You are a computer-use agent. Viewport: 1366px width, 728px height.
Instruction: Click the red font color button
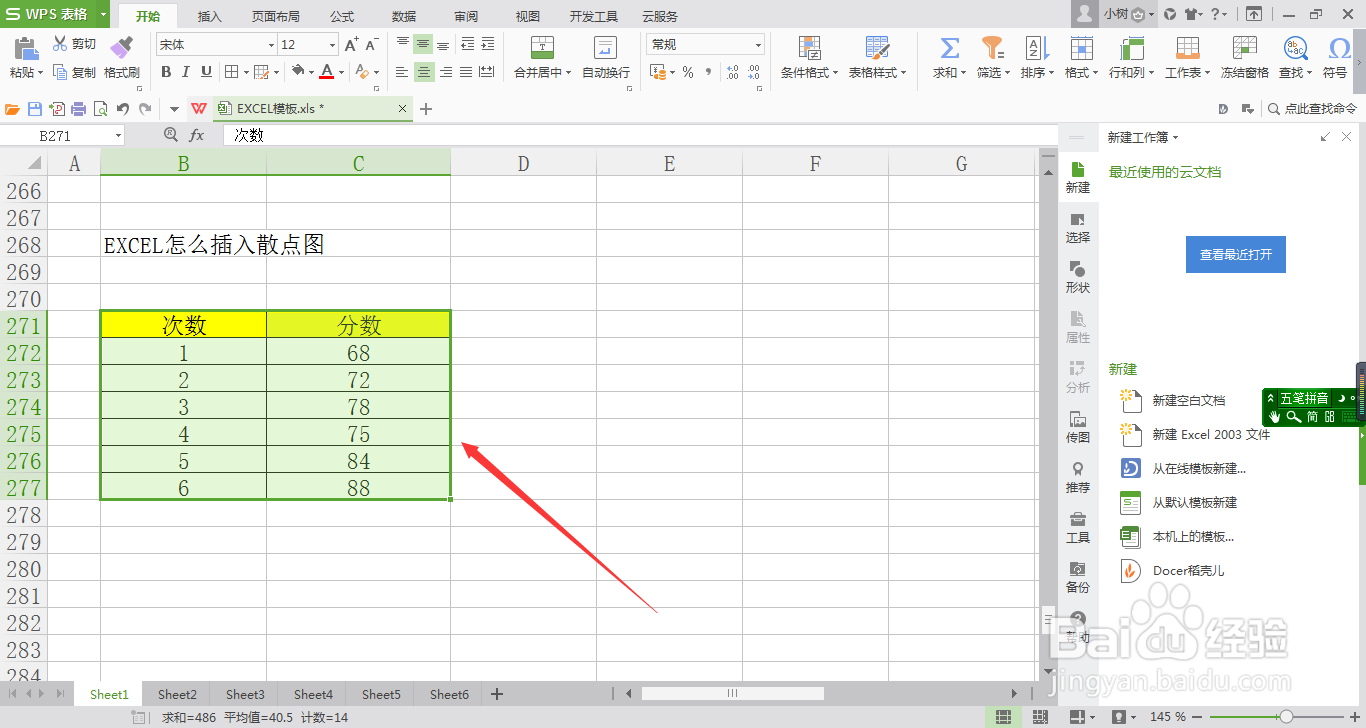[x=326, y=72]
